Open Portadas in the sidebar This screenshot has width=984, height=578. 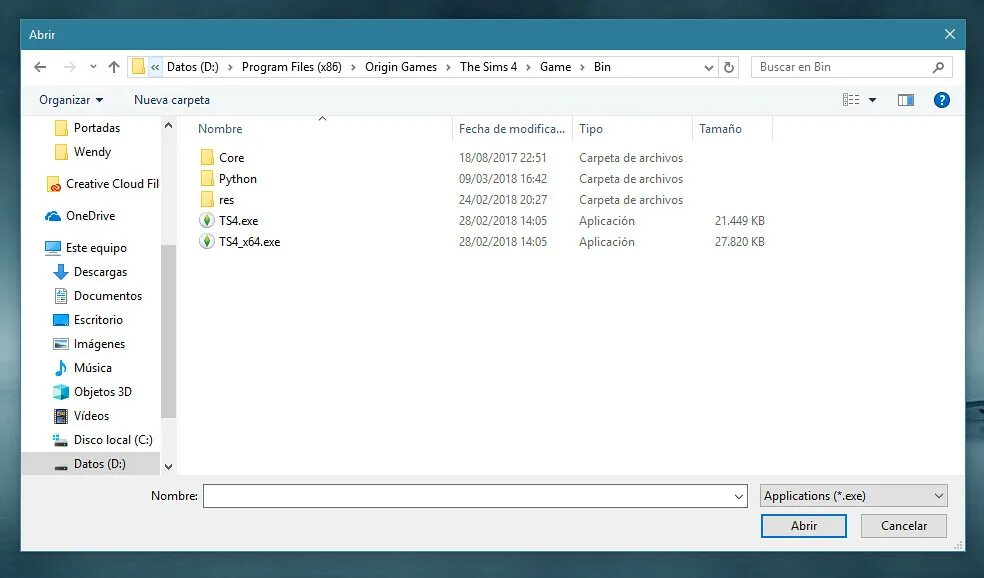click(x=97, y=127)
